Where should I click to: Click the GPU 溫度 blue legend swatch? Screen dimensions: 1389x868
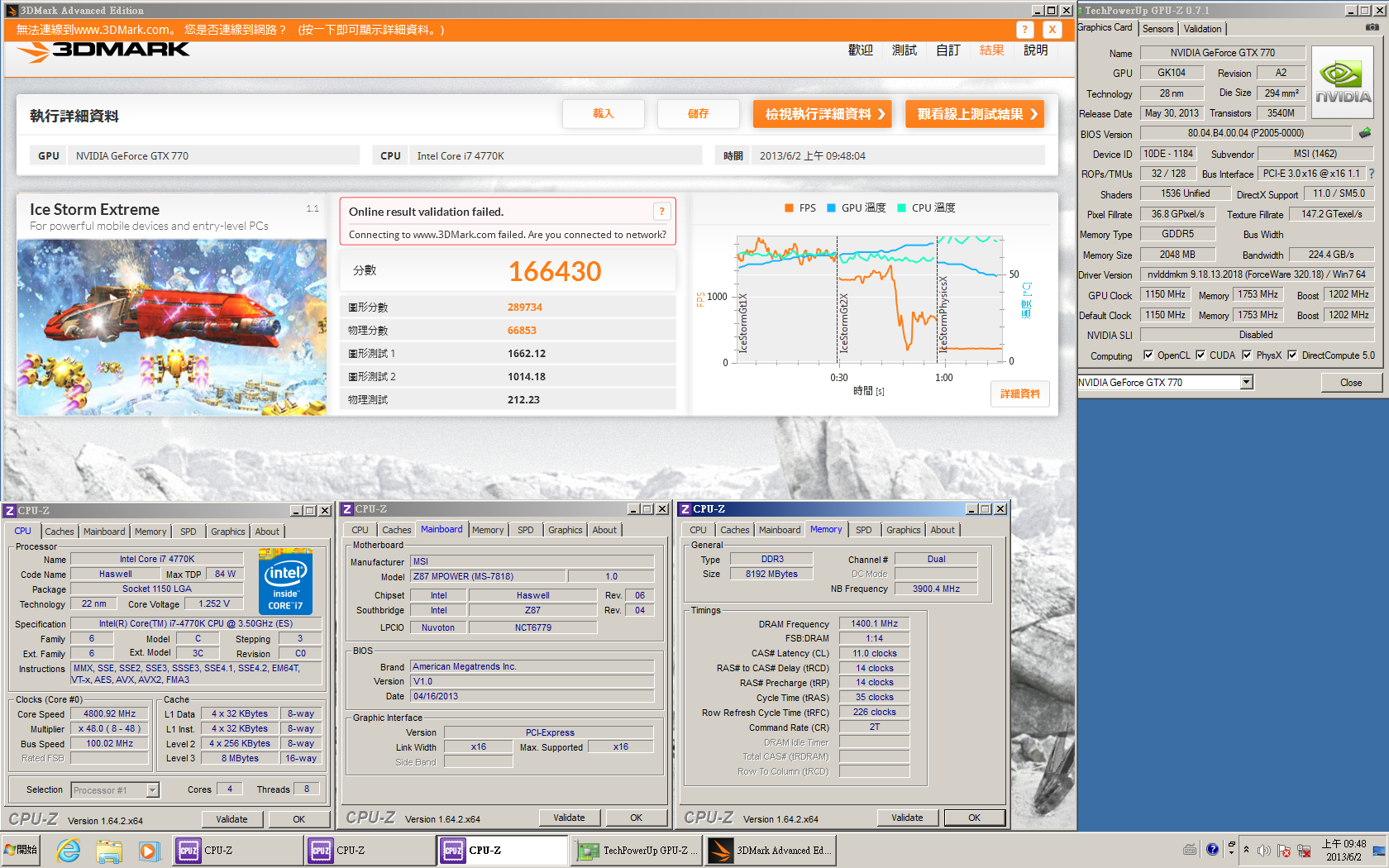[832, 208]
